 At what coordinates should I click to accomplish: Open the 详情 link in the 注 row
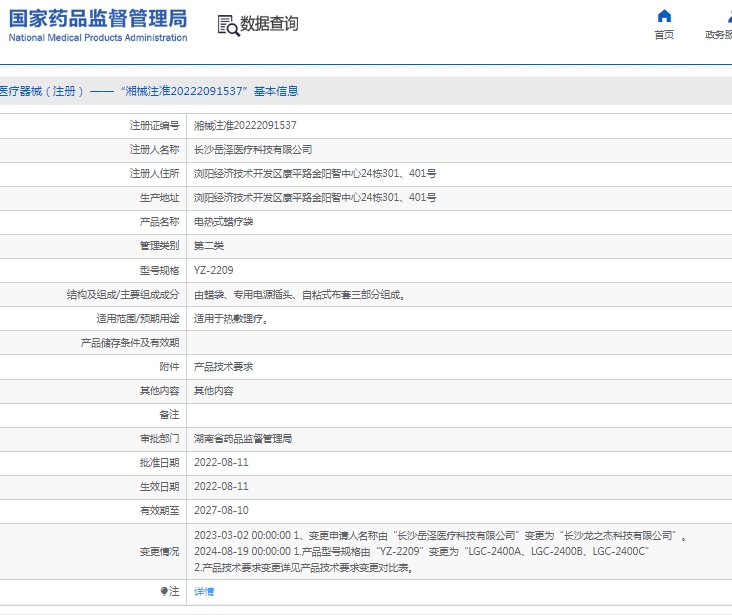(204, 592)
